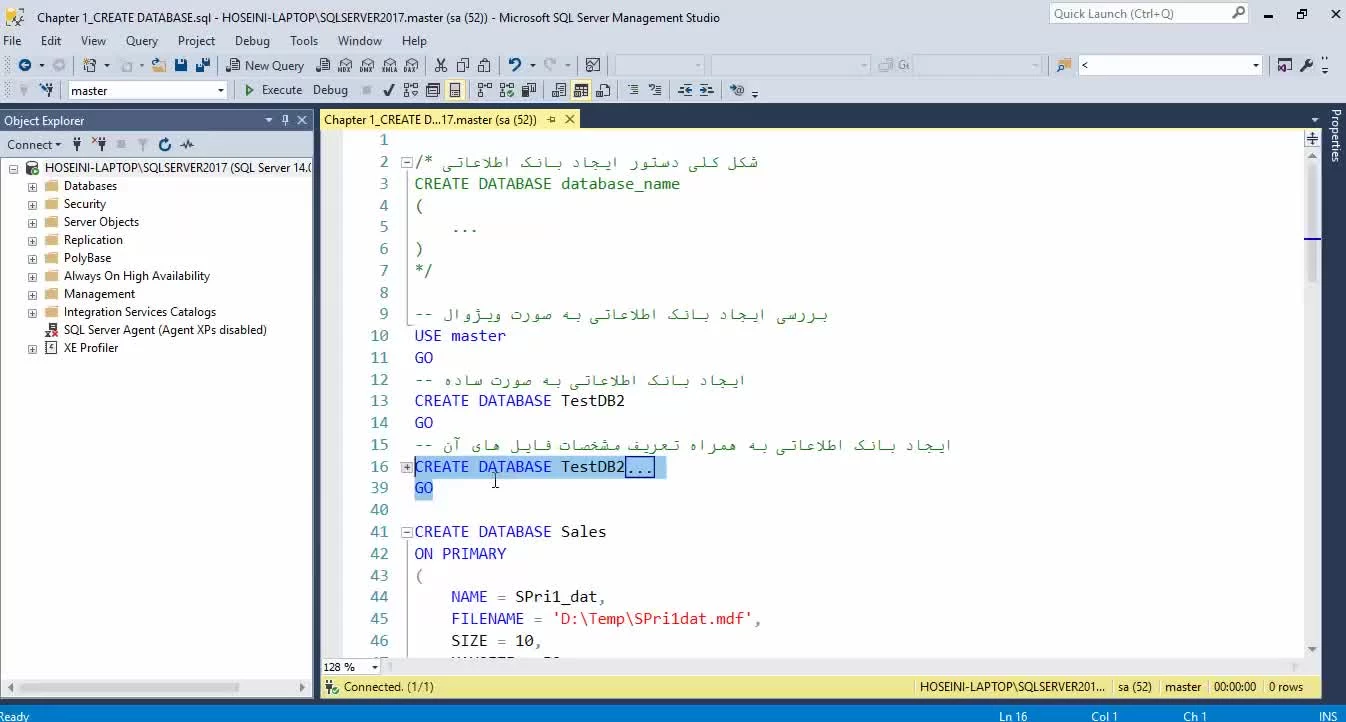1346x722 pixels.
Task: Click the New Project icon in the toolbar
Action: [89, 65]
